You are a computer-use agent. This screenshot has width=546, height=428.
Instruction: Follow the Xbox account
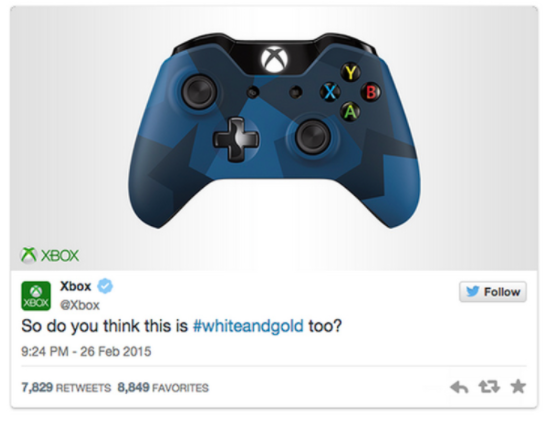click(493, 291)
